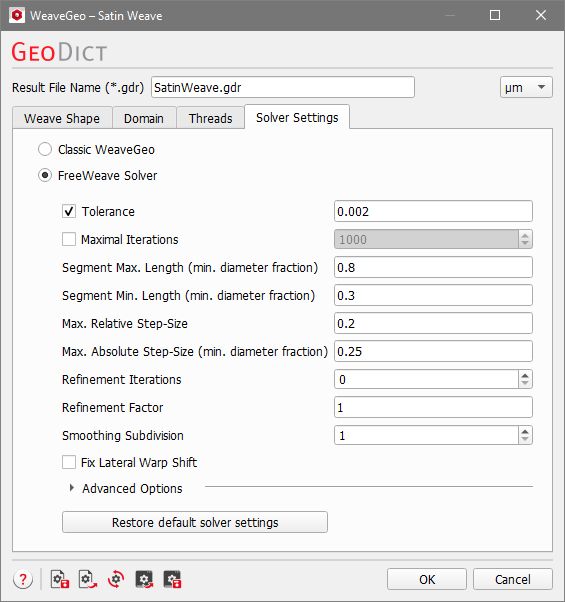Click the "Result File Name (*.gdr)" label
The height and width of the screenshot is (602, 565).
[78, 88]
